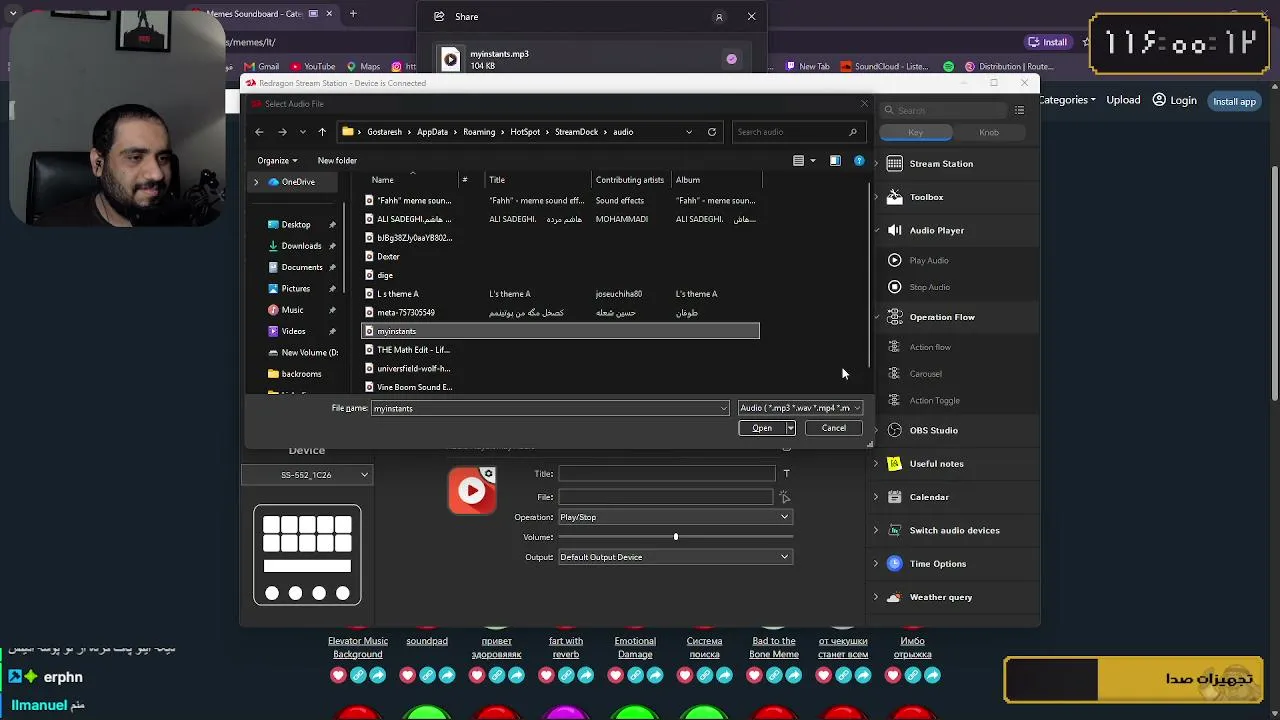Click the Useful notes icon
The height and width of the screenshot is (720, 1280).
coord(894,464)
